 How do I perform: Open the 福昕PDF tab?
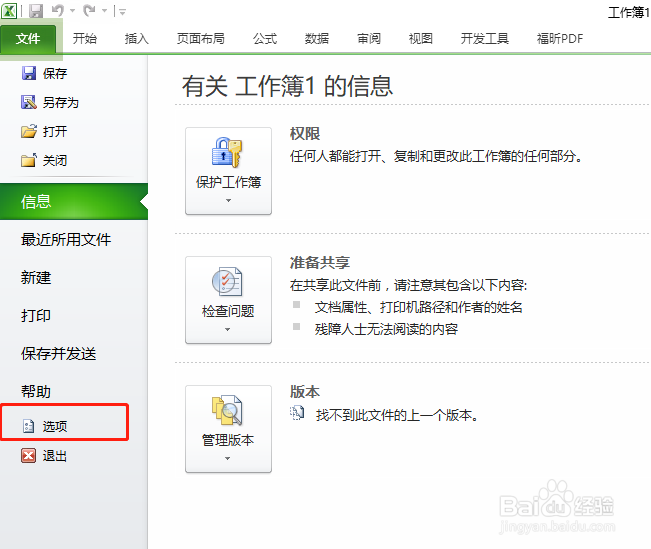coord(560,39)
